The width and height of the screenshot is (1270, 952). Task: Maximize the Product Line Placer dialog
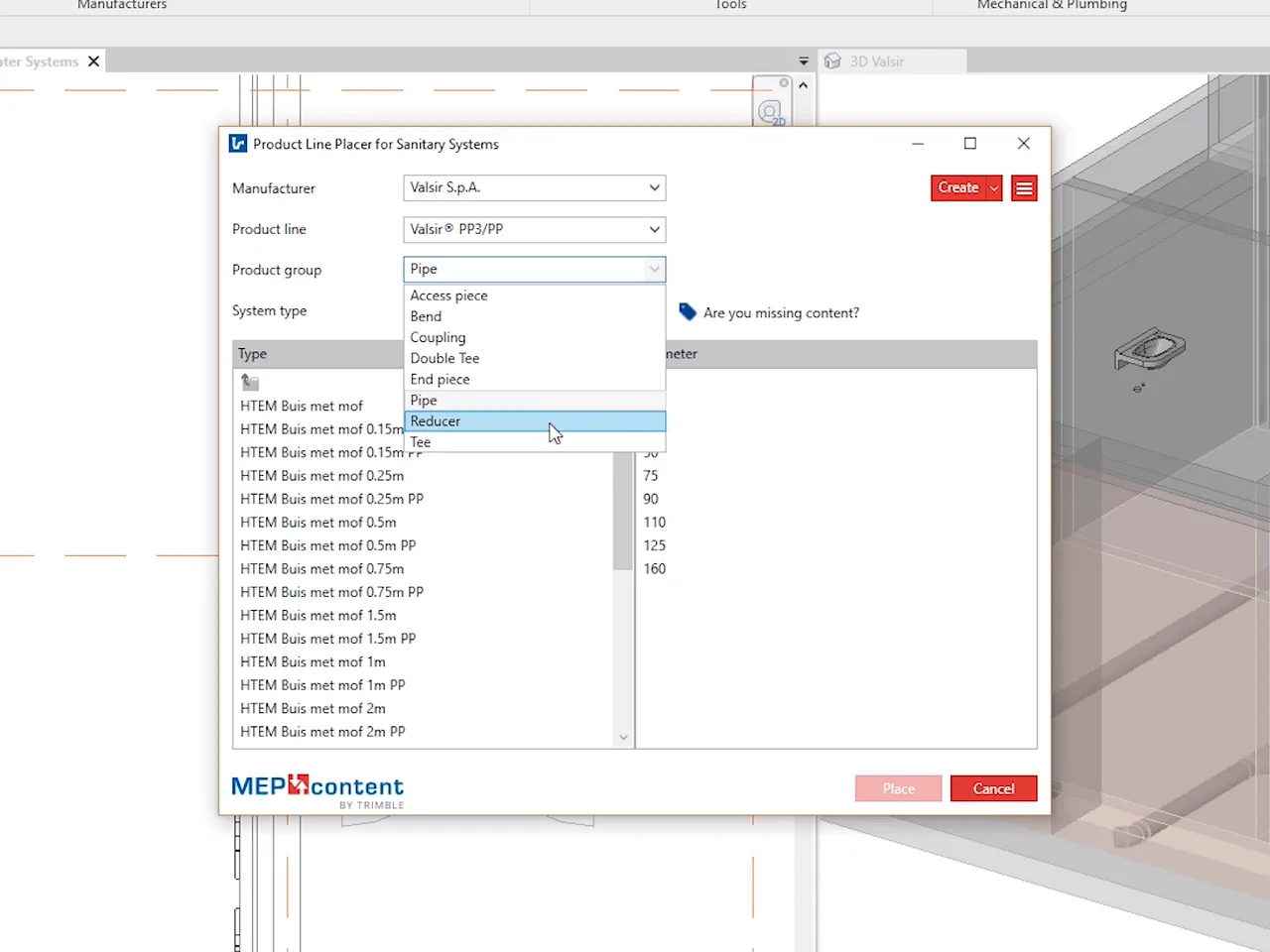coord(970,144)
